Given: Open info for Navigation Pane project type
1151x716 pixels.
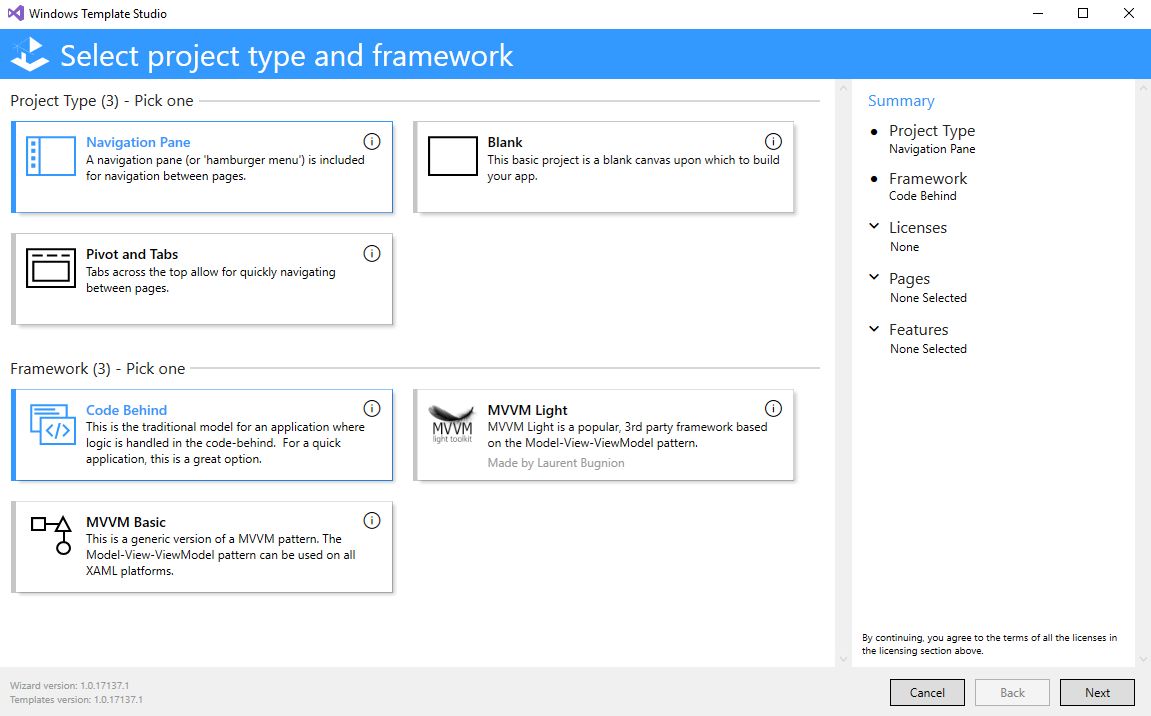Looking at the screenshot, I should pyautogui.click(x=372, y=141).
